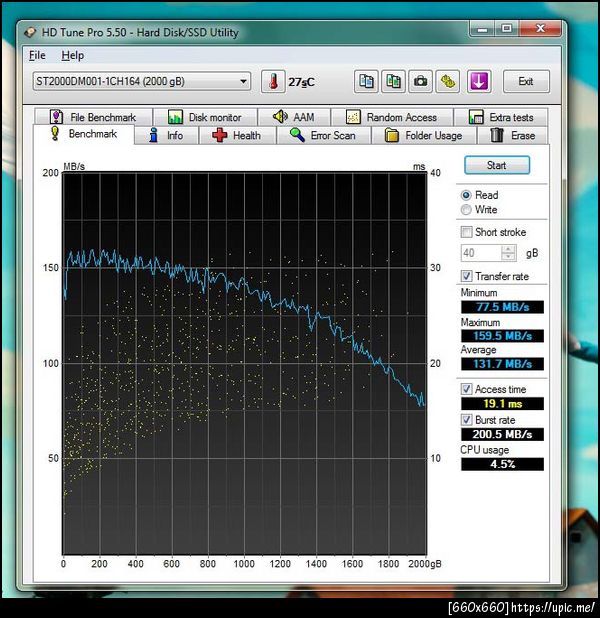Click the Minimum 77.5 MB/s value
The height and width of the screenshot is (618, 600).
[x=502, y=307]
